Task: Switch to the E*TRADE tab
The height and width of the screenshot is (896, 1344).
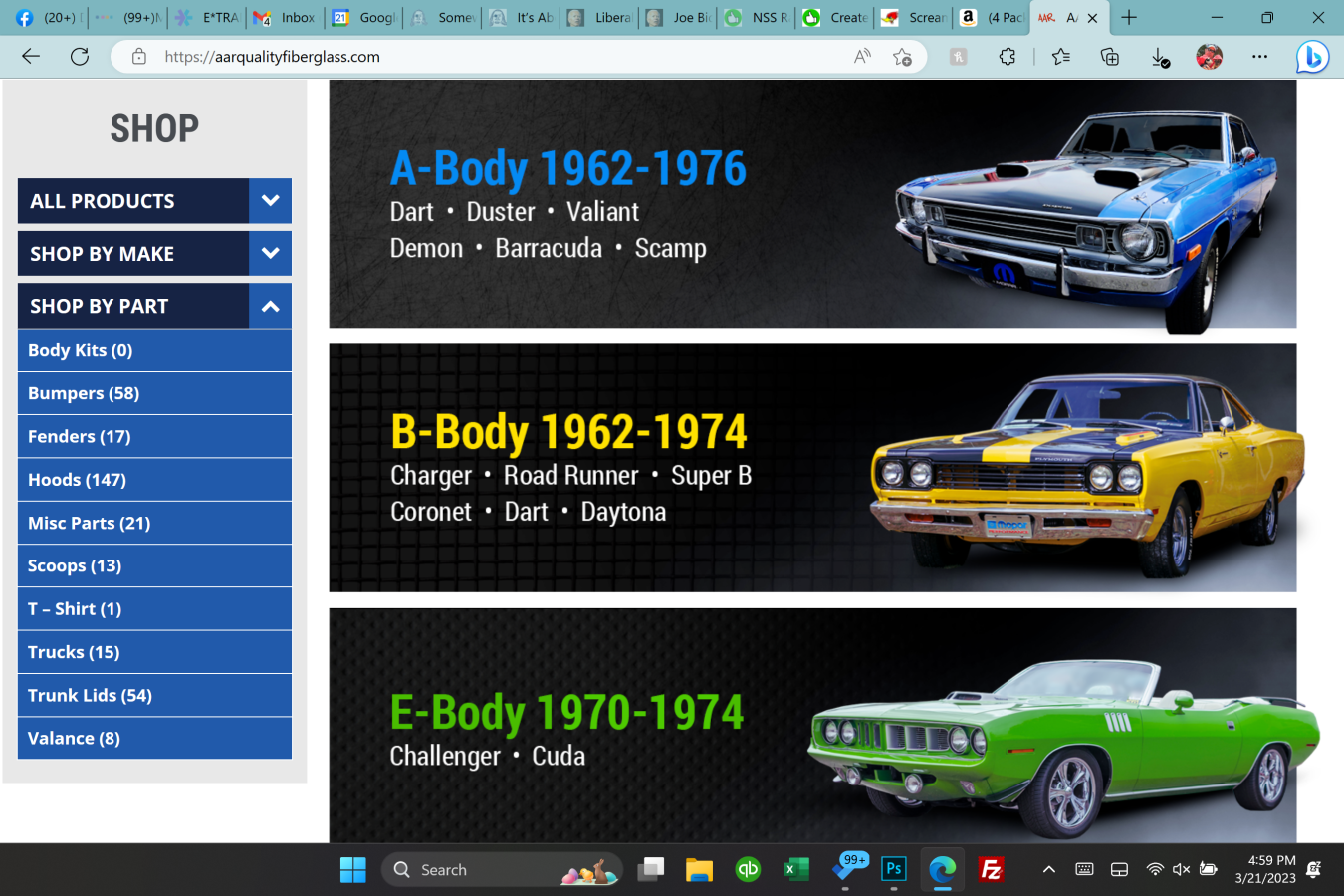Action: pyautogui.click(x=207, y=18)
